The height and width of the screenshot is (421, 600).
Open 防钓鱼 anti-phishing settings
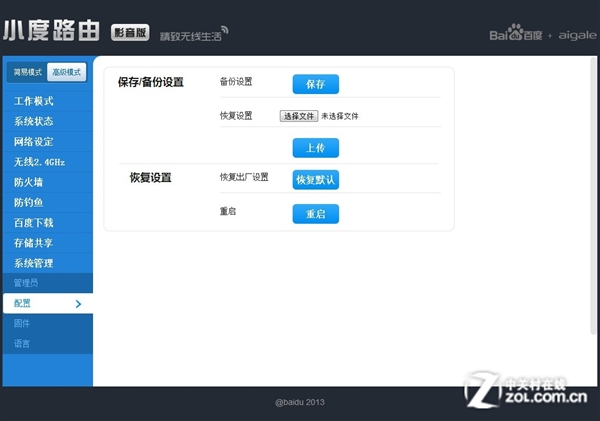click(x=47, y=202)
